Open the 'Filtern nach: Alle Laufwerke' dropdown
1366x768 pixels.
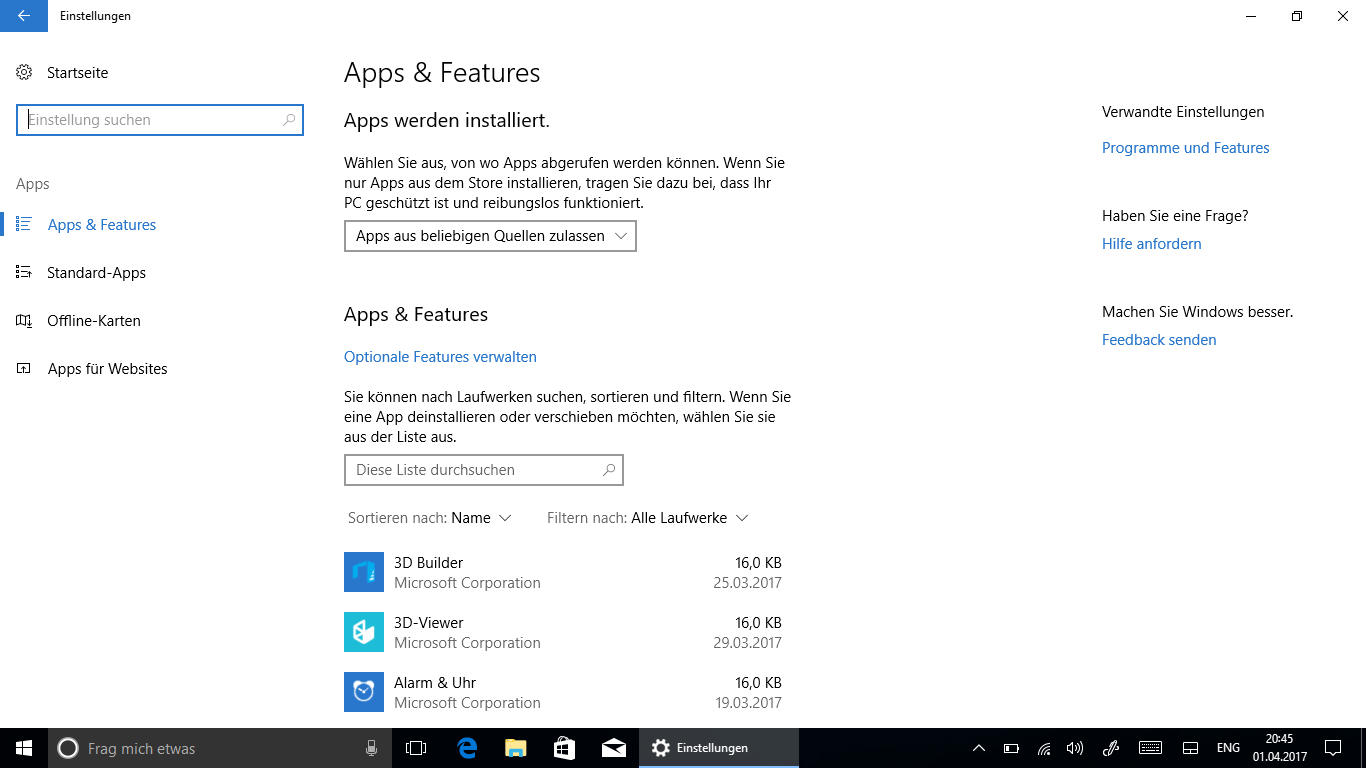(648, 518)
